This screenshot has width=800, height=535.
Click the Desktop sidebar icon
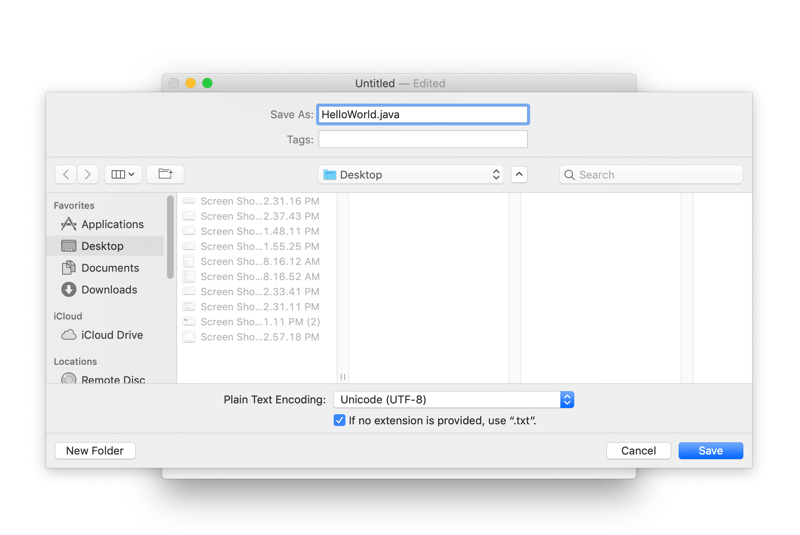[x=68, y=246]
